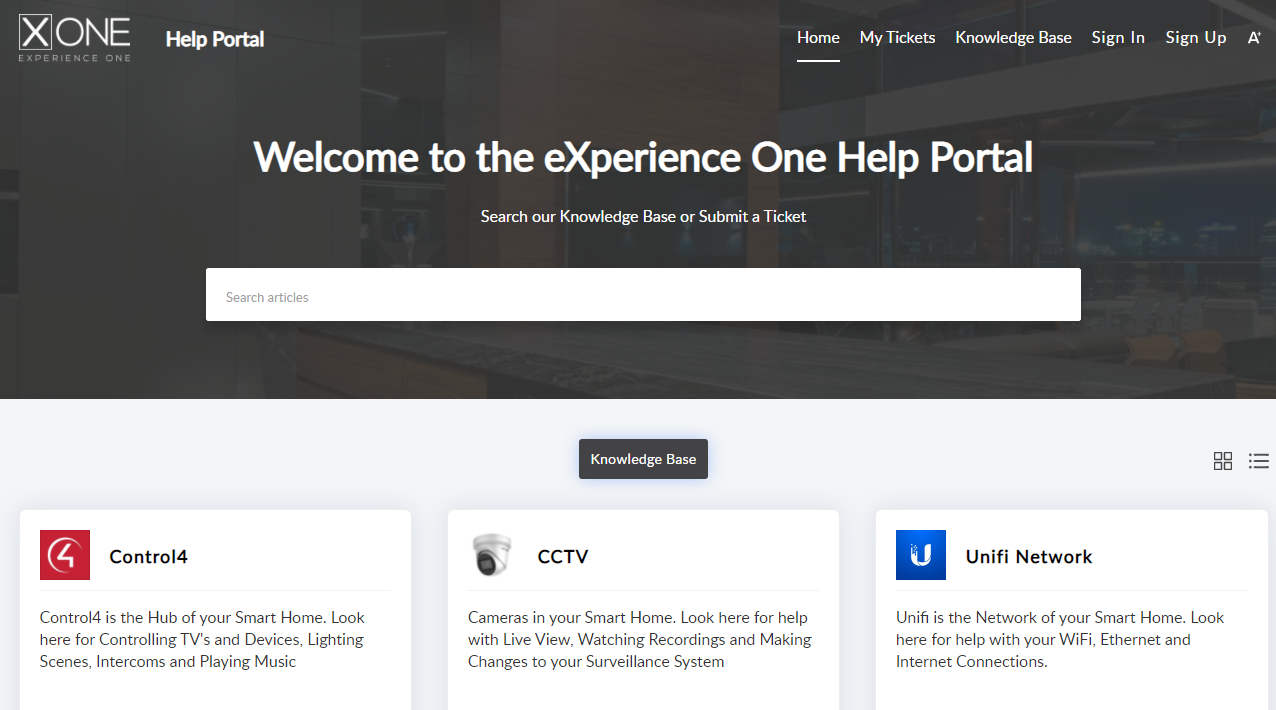Click the Sign In link

(x=1118, y=38)
